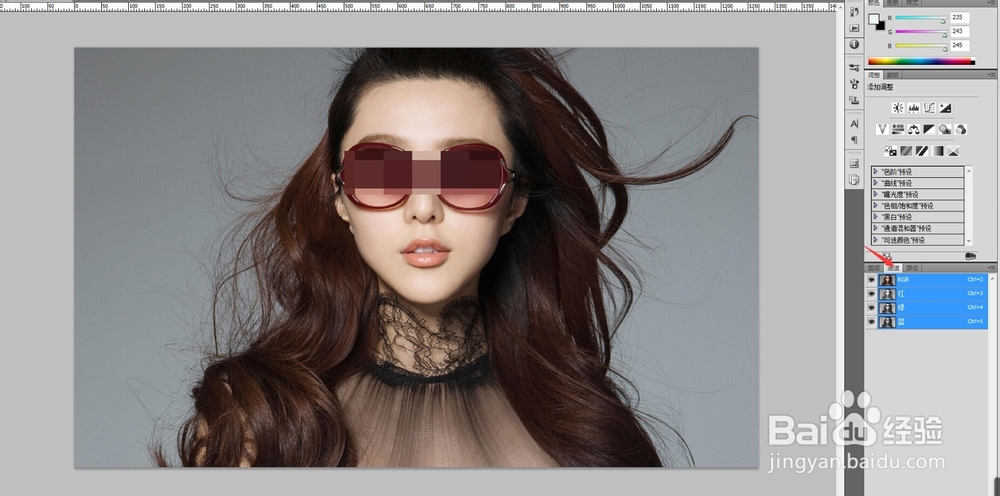Add a Black & White adjustment layer

pyautogui.click(x=929, y=129)
